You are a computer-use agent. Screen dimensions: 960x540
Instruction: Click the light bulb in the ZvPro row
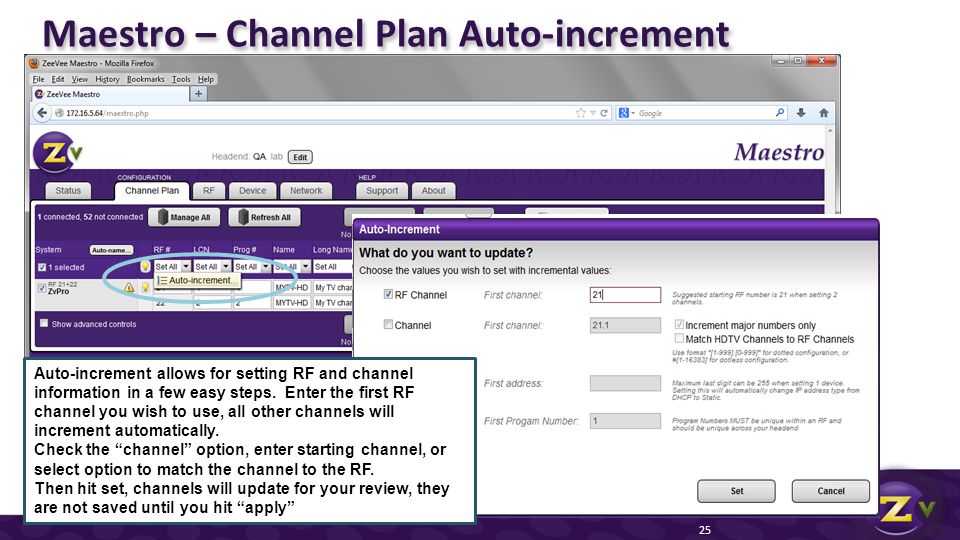(x=145, y=287)
